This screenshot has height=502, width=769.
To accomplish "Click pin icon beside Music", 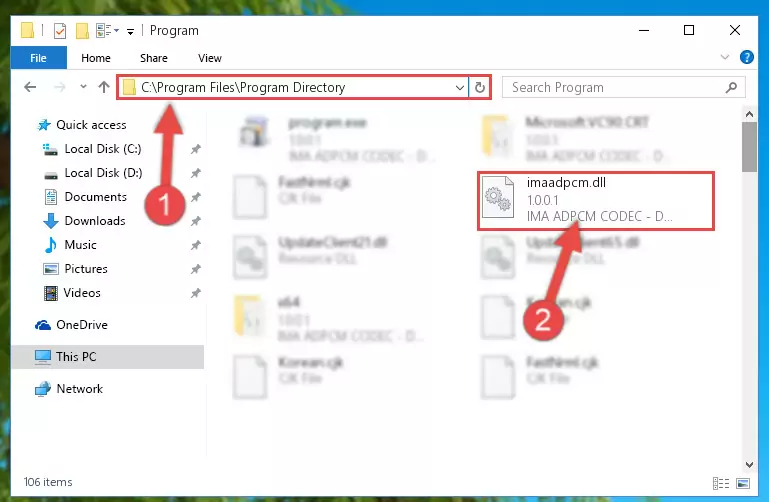I will click(x=196, y=245).
